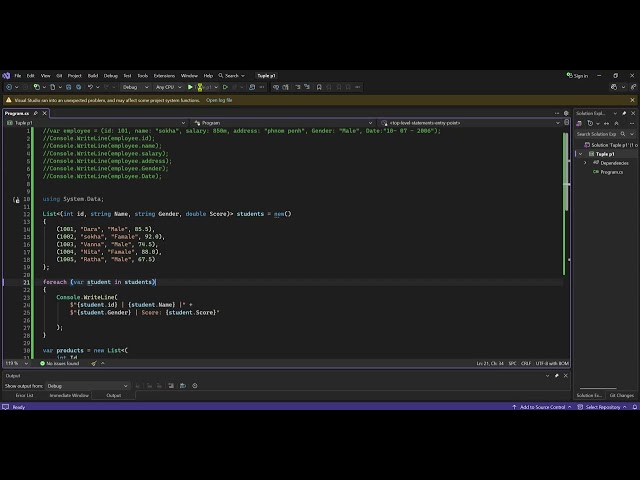This screenshot has width=640, height=480.
Task: Click the feedback icon at top right
Action: click(x=633, y=87)
